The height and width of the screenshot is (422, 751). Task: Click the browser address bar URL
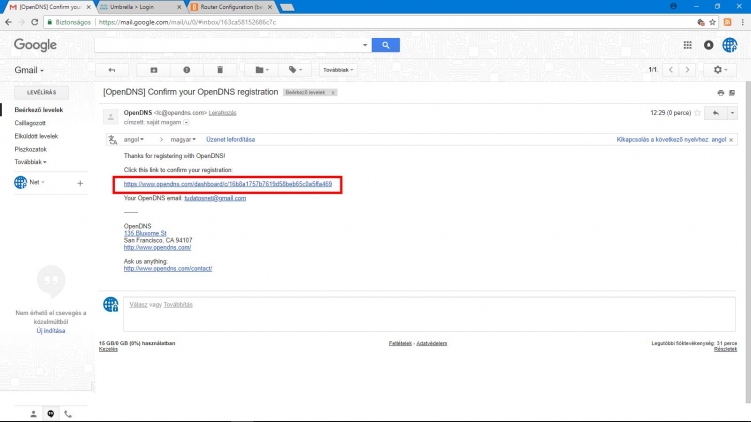coord(187,22)
